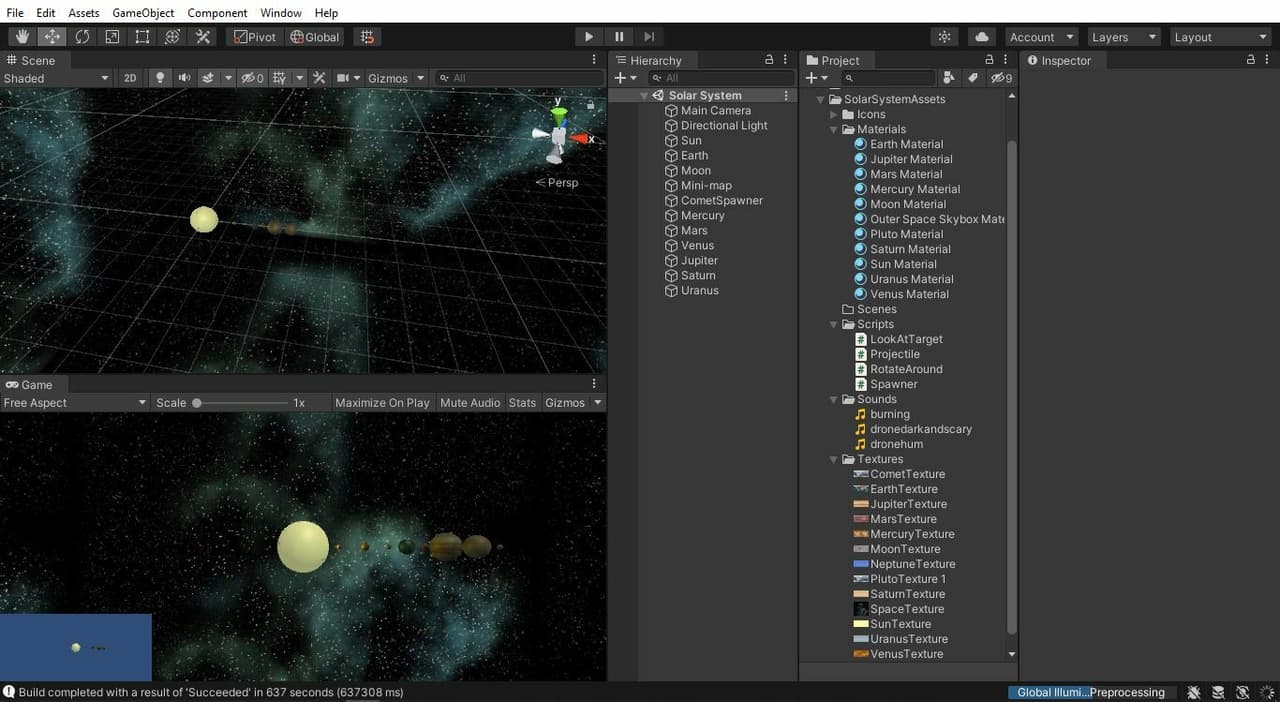Toggle grid snapping icon in toolbar
This screenshot has width=1280, height=702.
[x=367, y=37]
